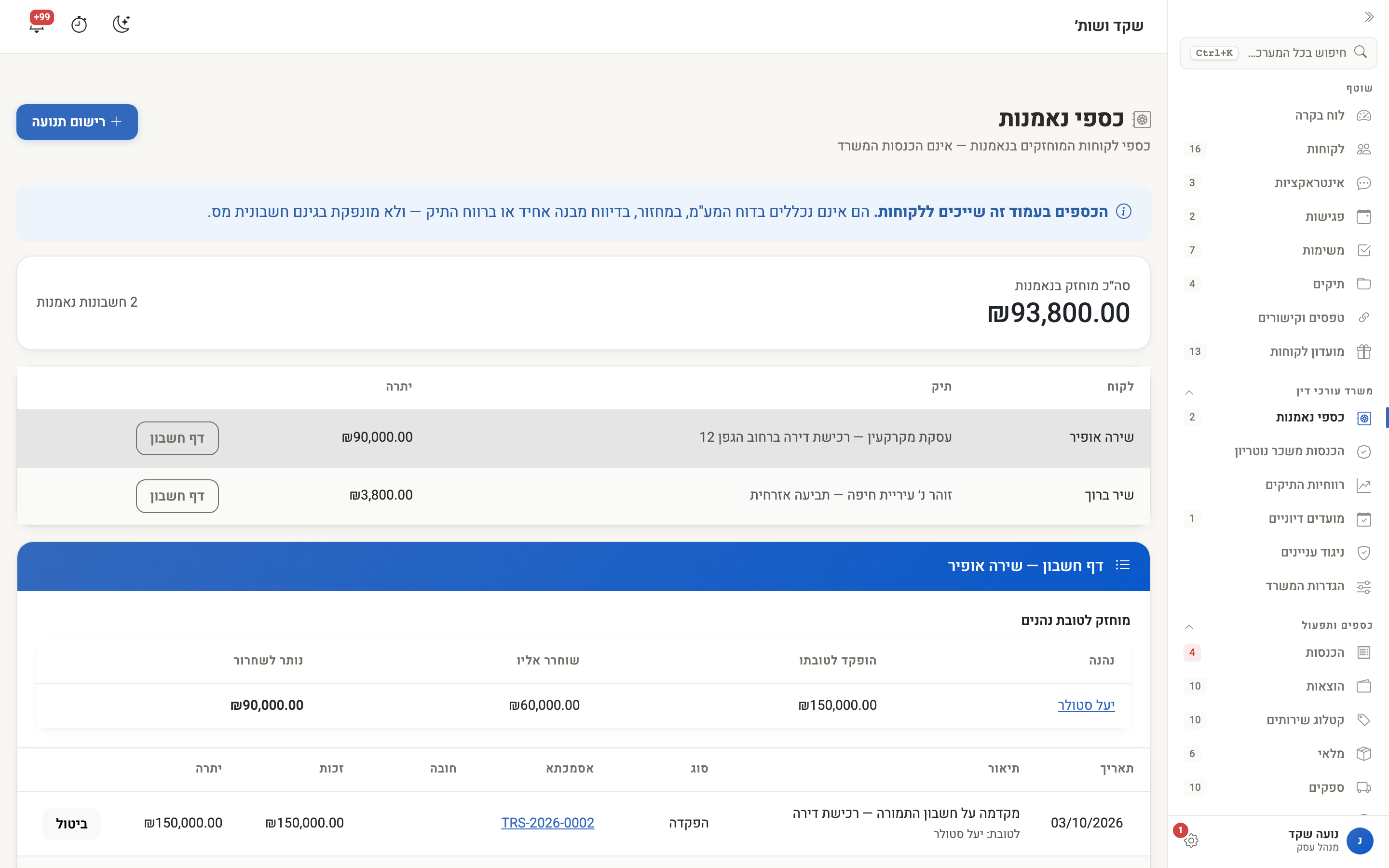
Task: Open משימות checkbox icon in sidebar
Action: [1364, 250]
